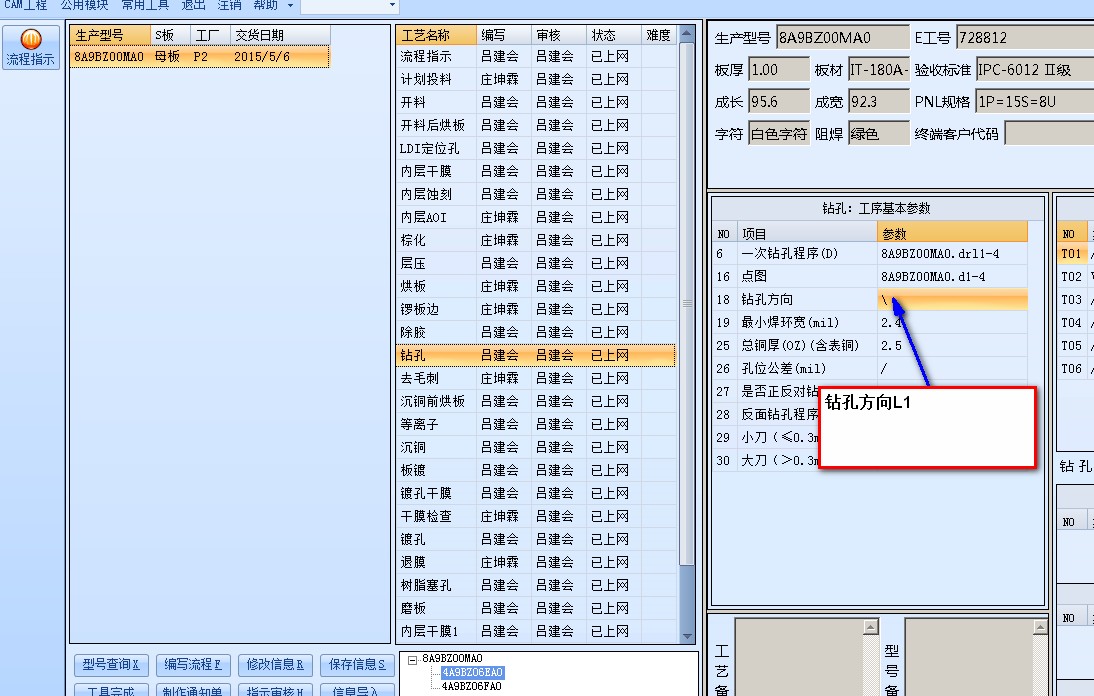
Task: Open the 常用工具 menu
Action: [x=145, y=6]
